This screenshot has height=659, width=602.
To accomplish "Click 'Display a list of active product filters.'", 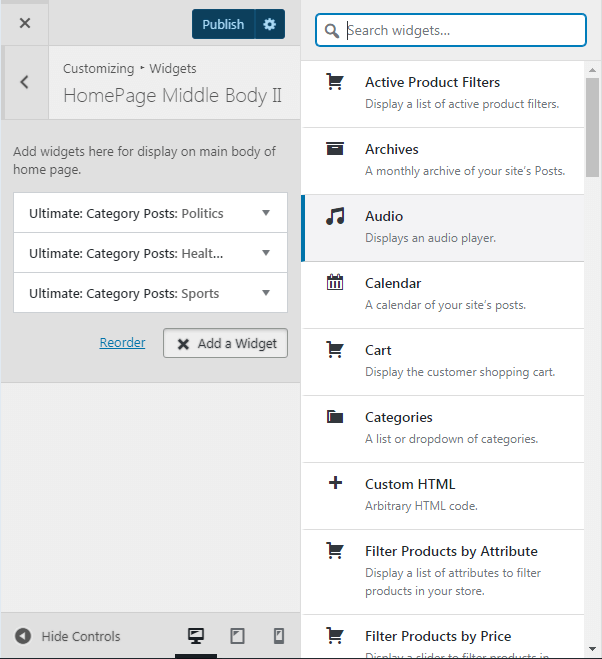I will (x=462, y=104).
